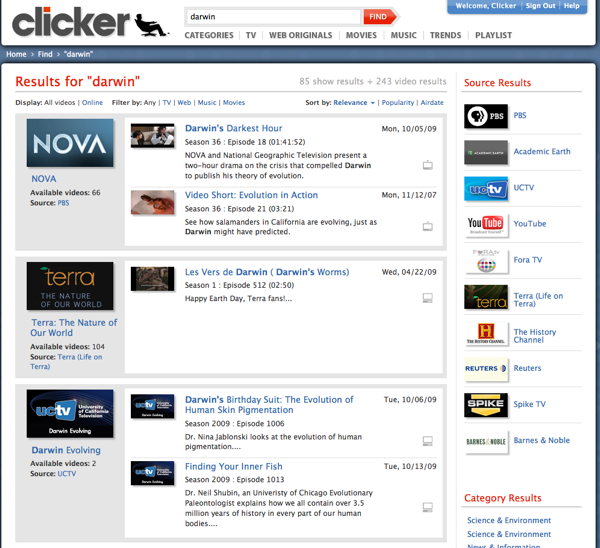Click the YouTube source logo icon
This screenshot has width=600, height=548.
click(x=486, y=224)
